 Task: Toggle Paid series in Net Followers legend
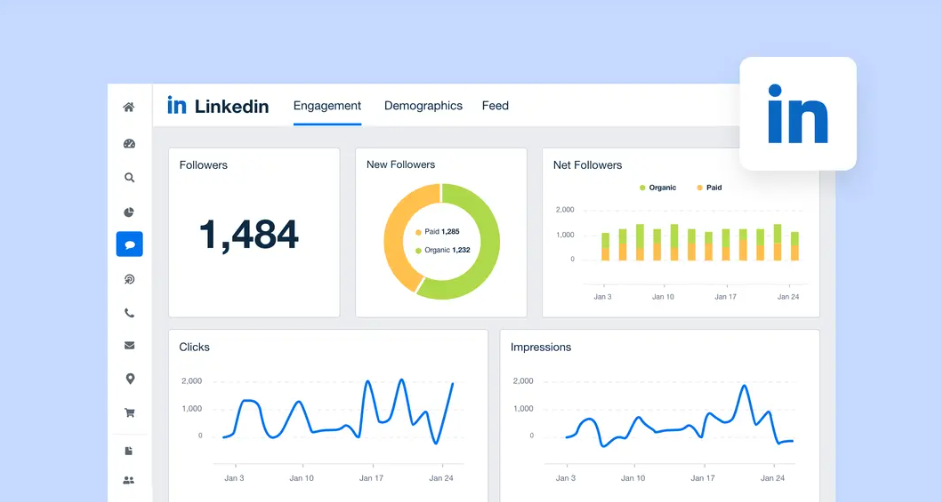pyautogui.click(x=709, y=187)
